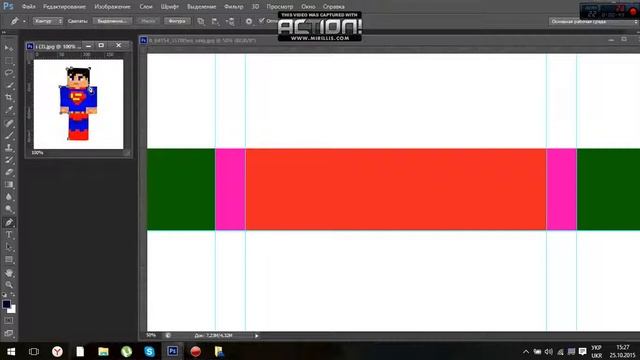Show hidden system tray icons
640x360 pixels.
526,352
